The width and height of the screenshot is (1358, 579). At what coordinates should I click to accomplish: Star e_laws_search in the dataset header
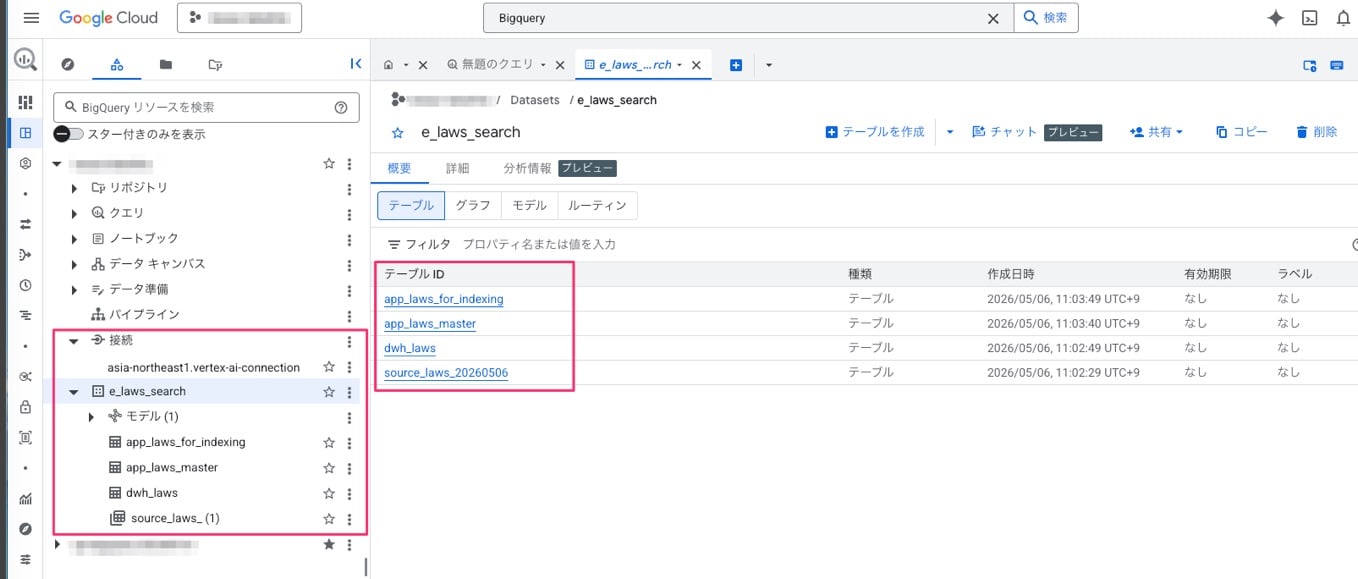pos(398,132)
